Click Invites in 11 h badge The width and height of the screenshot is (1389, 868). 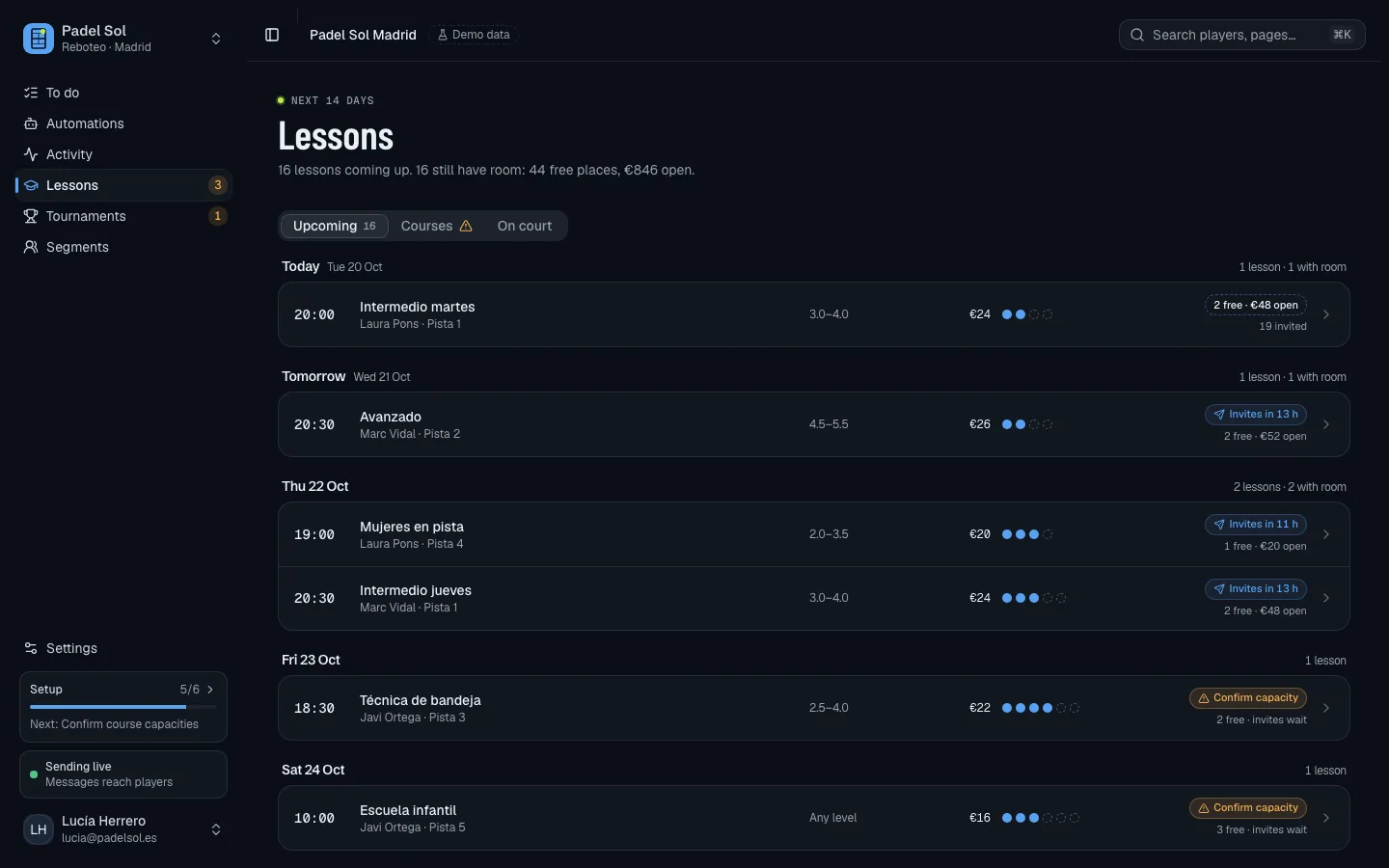coord(1256,525)
